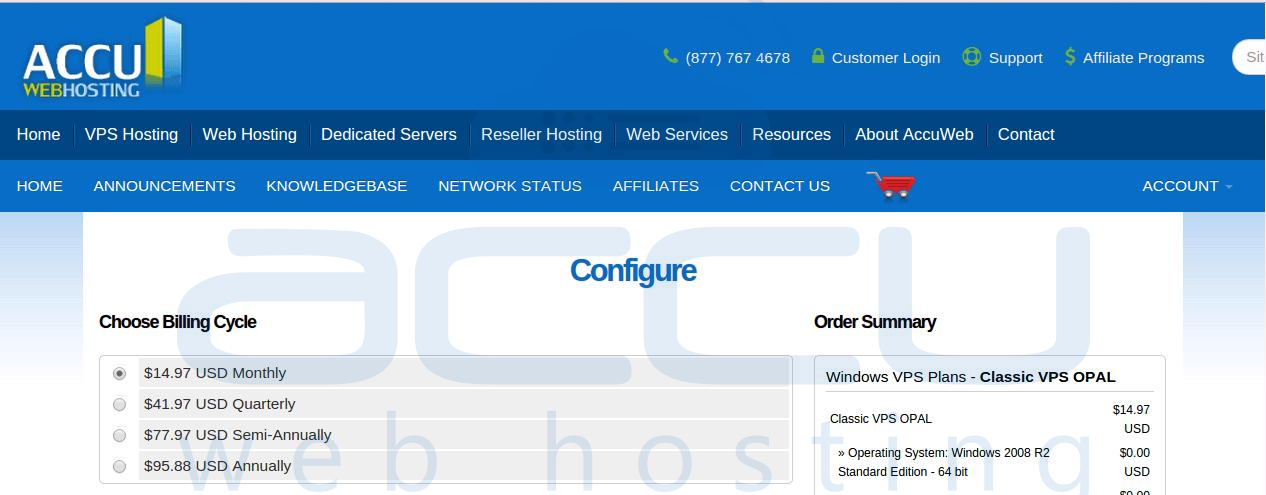Open the KNOWLEDGEBASE link
1266x495 pixels.
coord(337,186)
